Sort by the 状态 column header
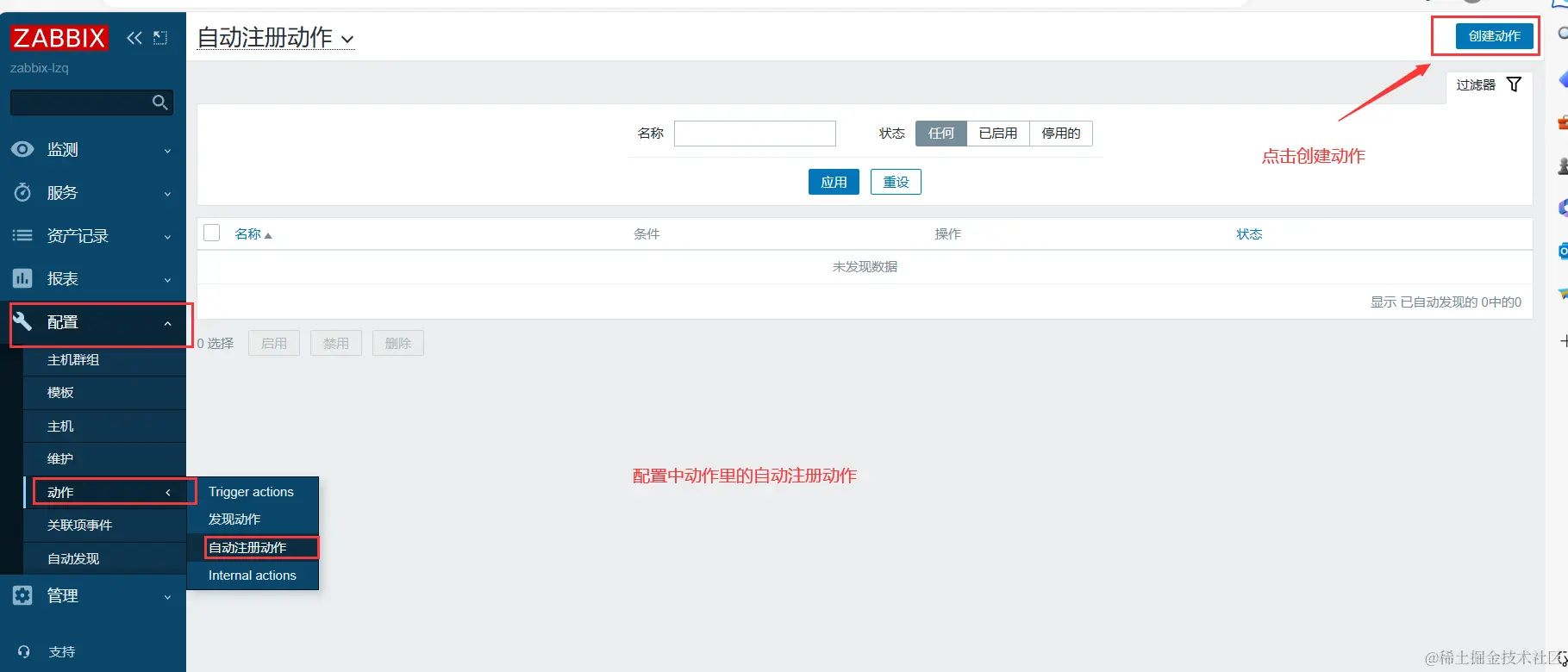This screenshot has height=672, width=1568. (1249, 233)
